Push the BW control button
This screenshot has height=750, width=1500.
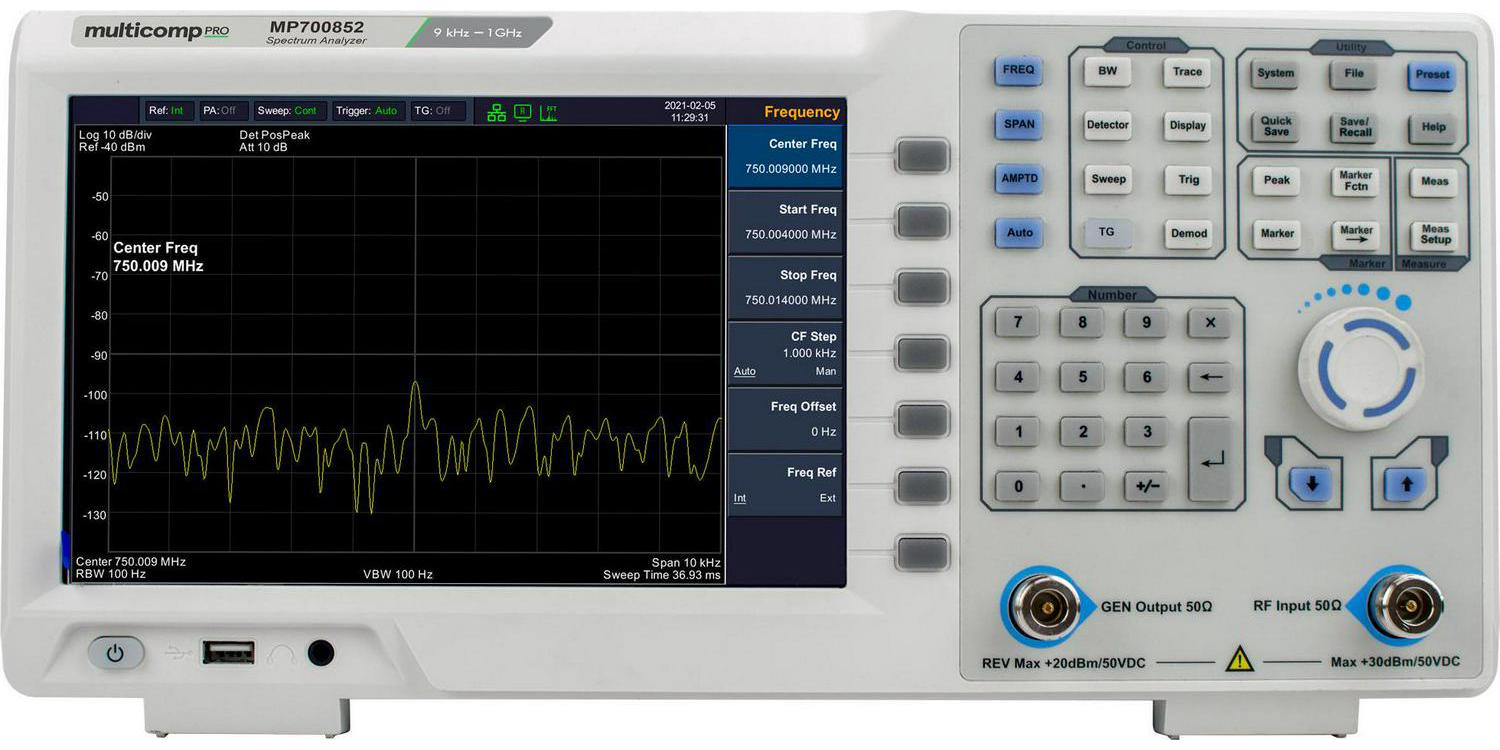[1107, 72]
